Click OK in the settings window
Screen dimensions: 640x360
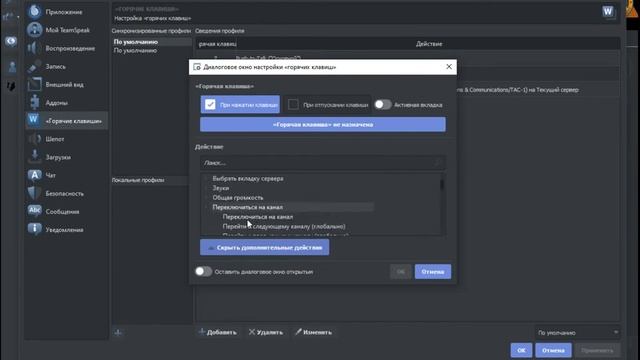pos(521,350)
